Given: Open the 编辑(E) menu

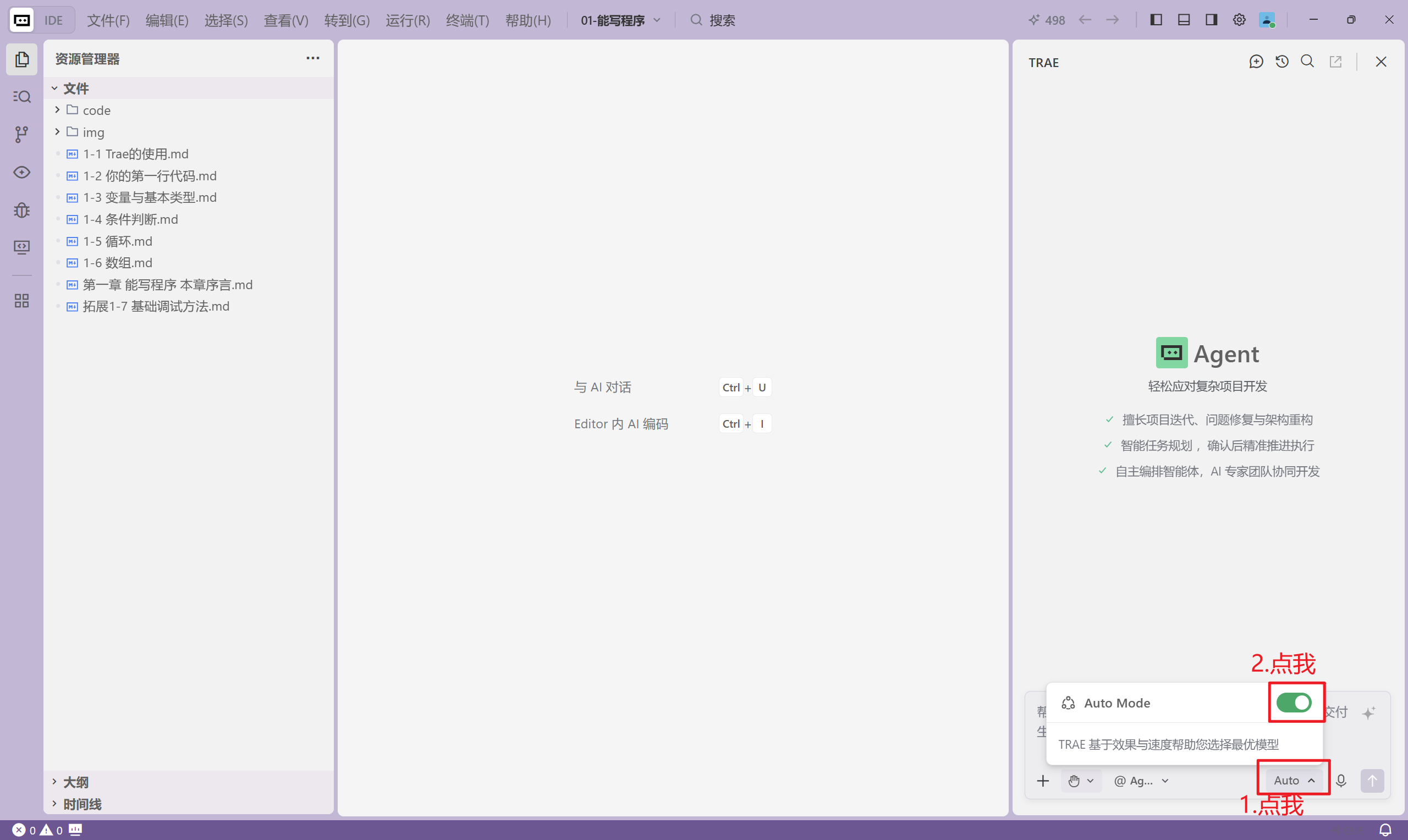Looking at the screenshot, I should [x=167, y=20].
